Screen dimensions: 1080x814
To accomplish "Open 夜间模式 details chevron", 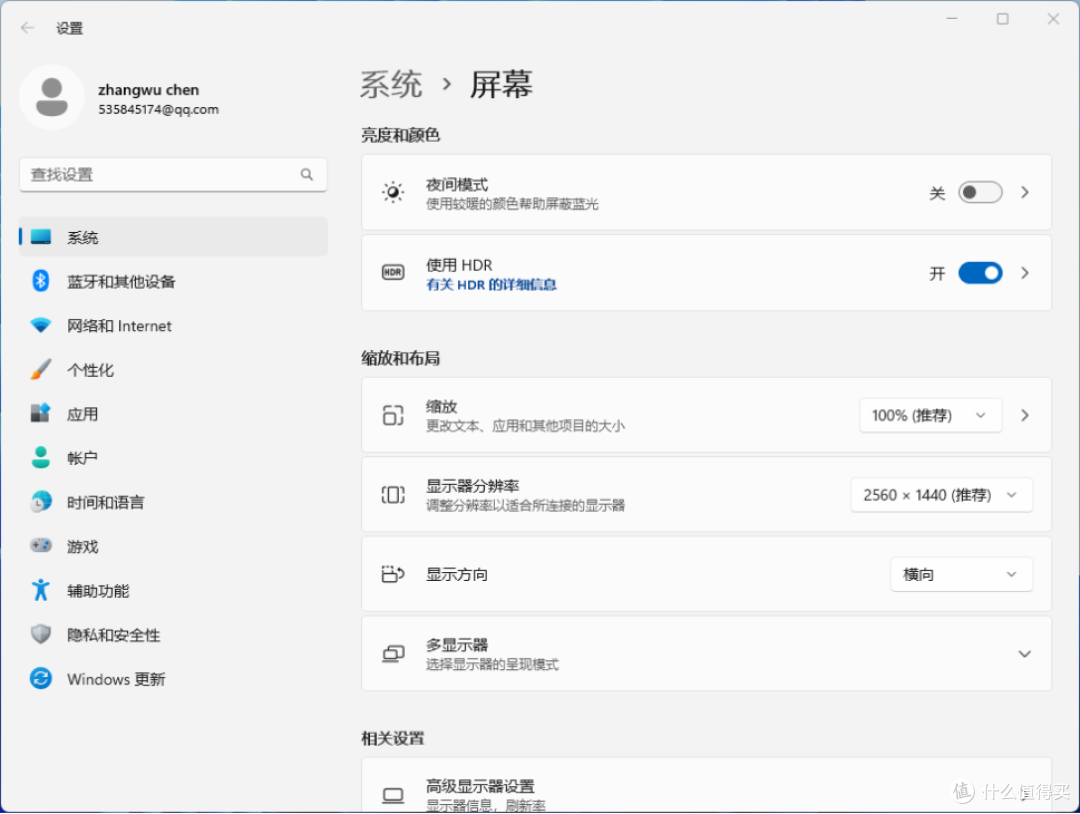I will pyautogui.click(x=1025, y=192).
